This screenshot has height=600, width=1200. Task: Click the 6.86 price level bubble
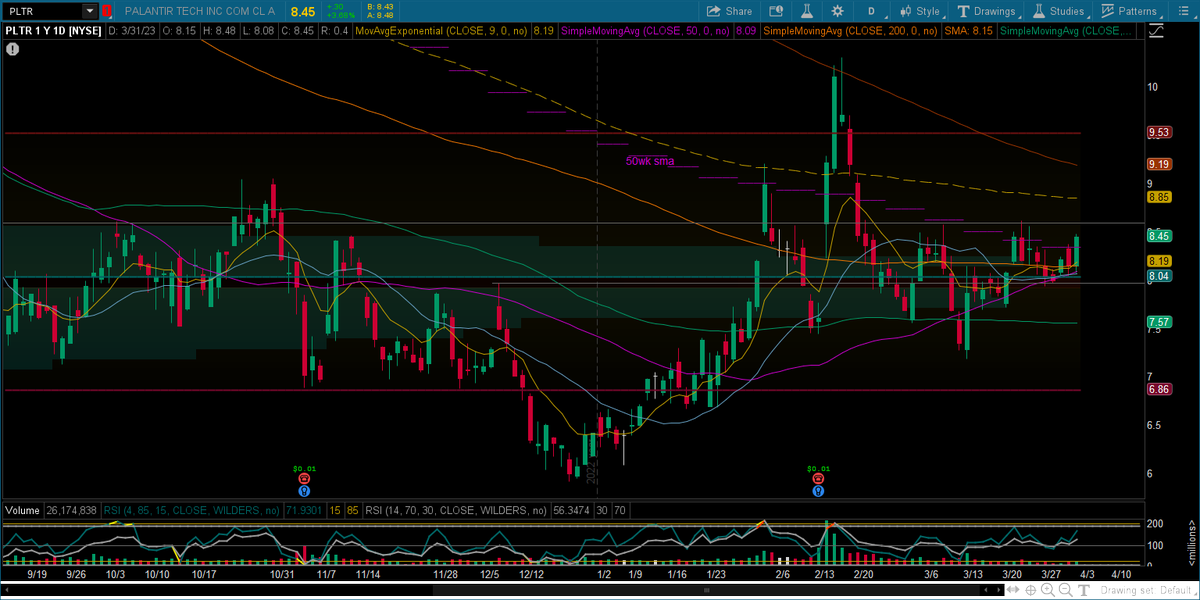coord(1159,390)
